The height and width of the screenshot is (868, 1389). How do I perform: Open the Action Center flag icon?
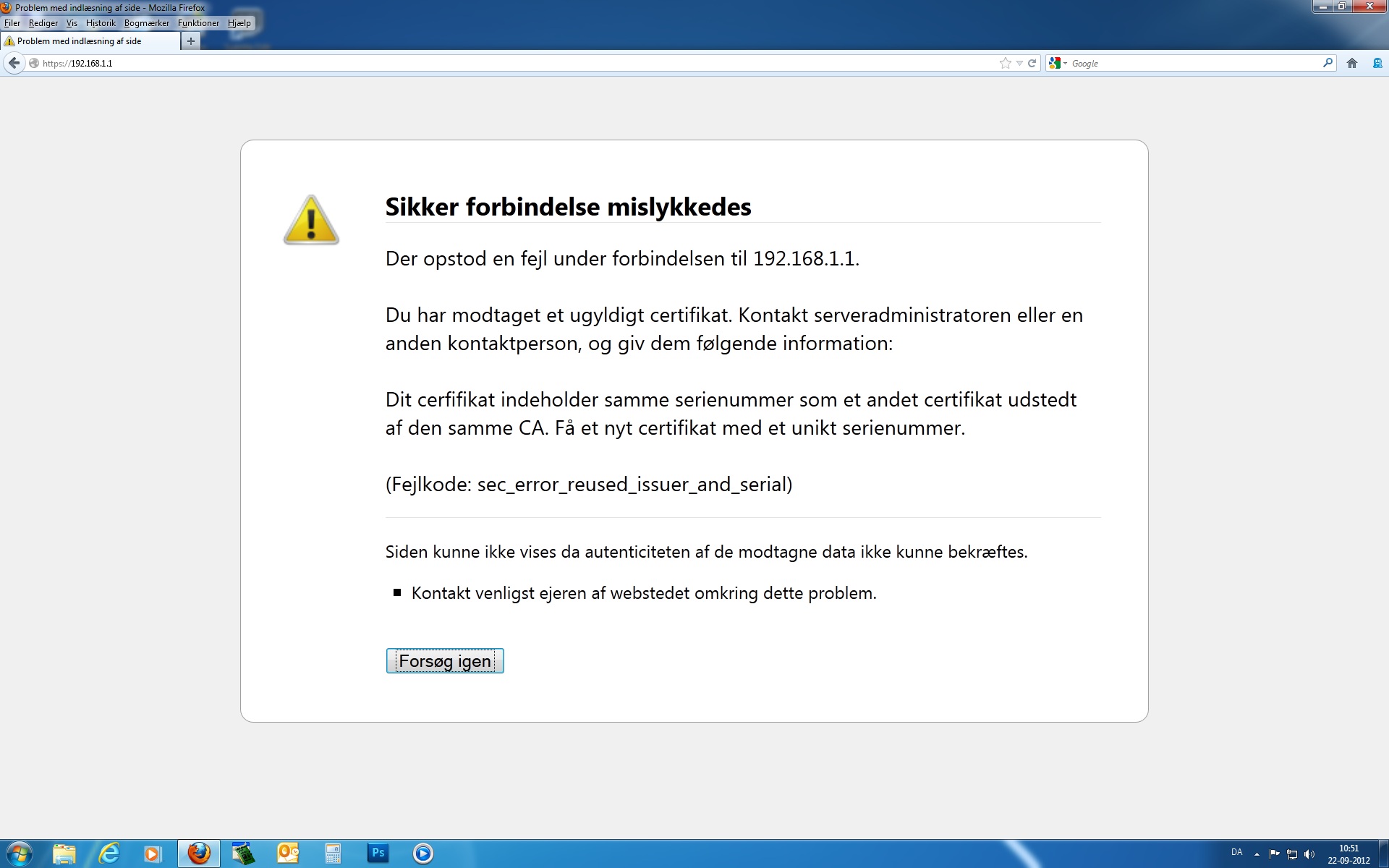click(x=1274, y=854)
